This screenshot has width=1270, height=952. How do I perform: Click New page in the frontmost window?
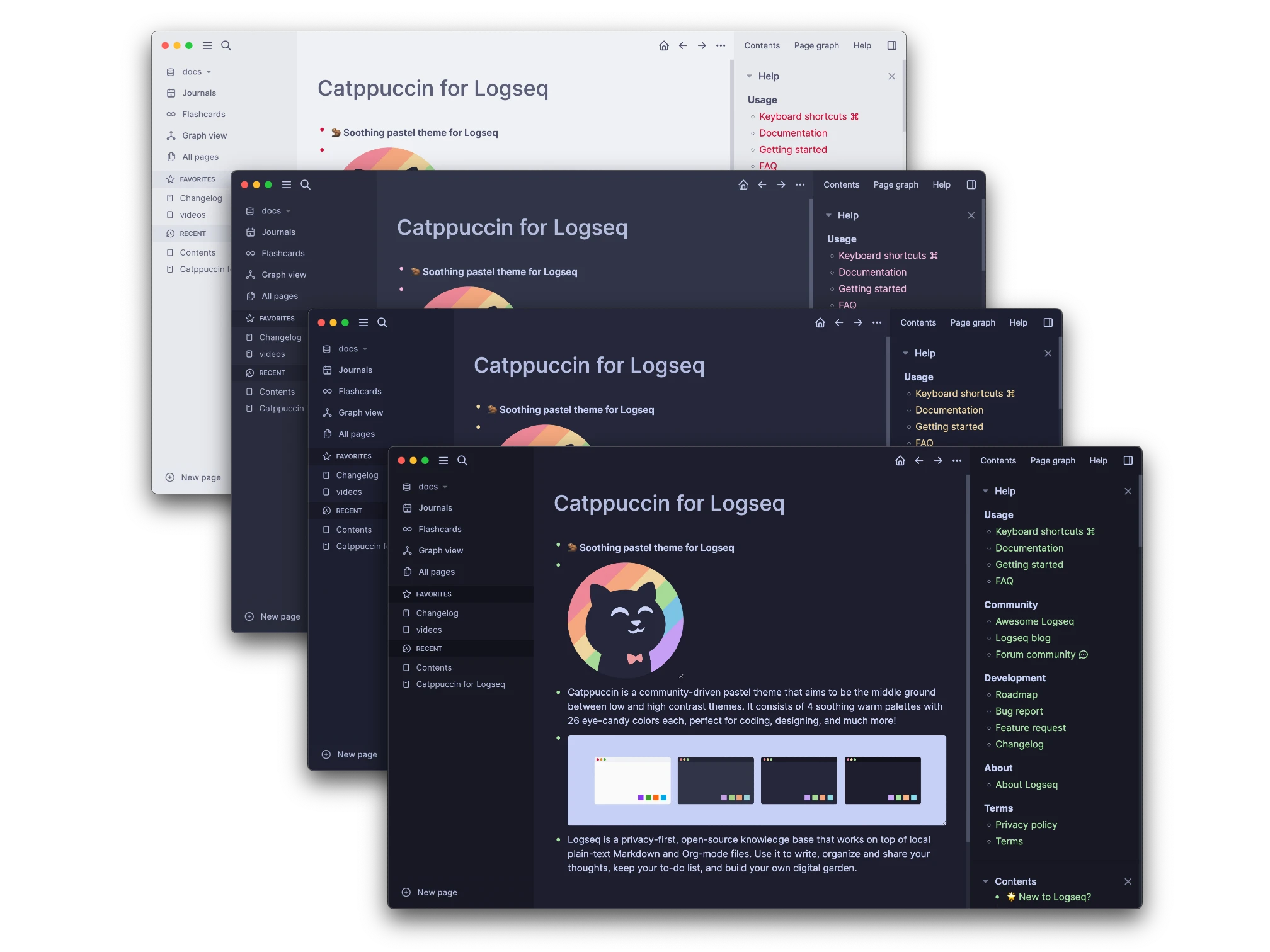click(x=437, y=892)
